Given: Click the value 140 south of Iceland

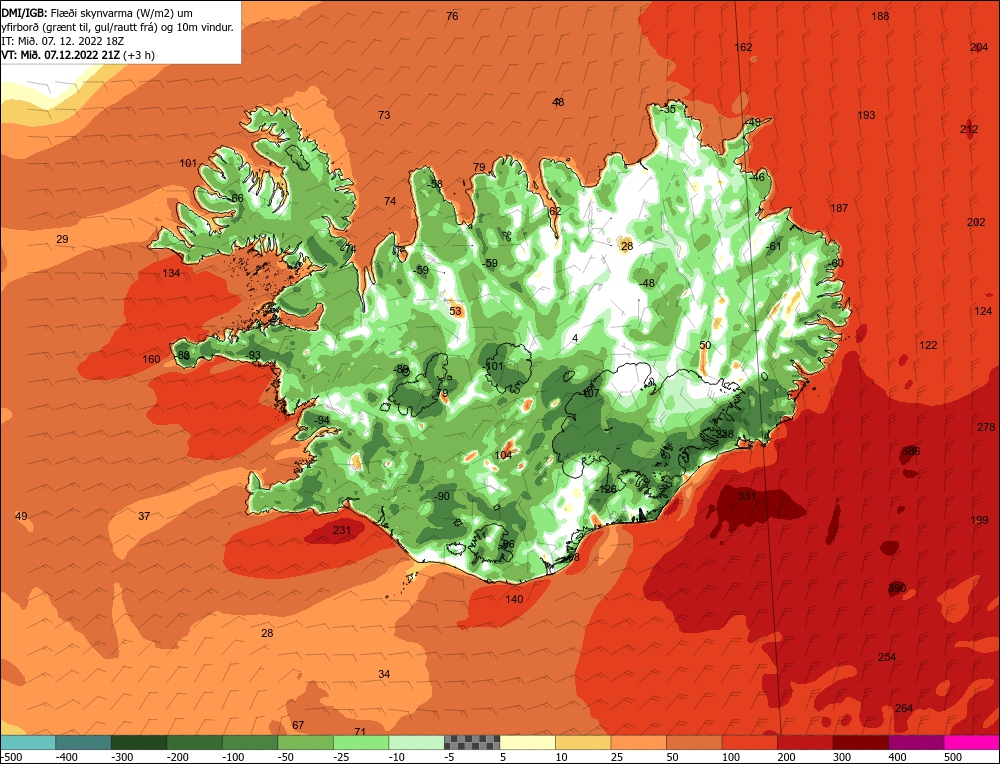Looking at the screenshot, I should coord(514,599).
